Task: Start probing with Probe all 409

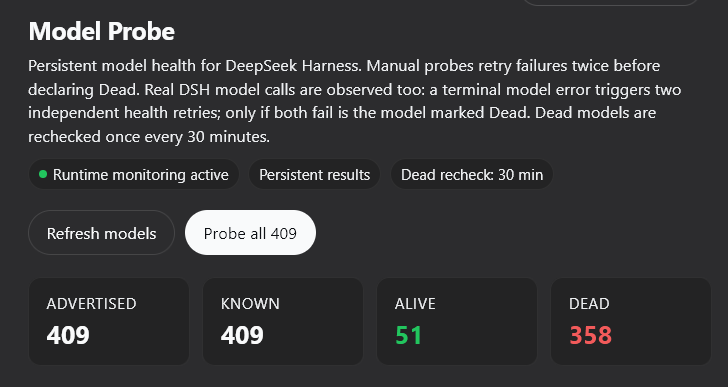Action: (x=250, y=232)
